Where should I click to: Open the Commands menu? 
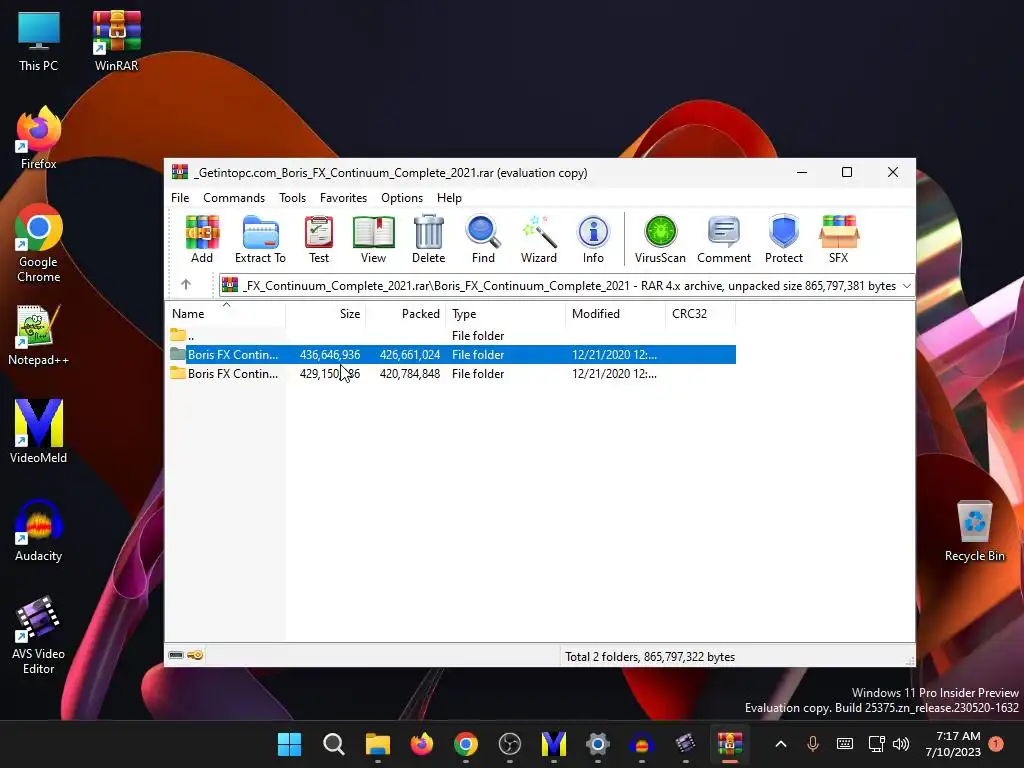[234, 198]
